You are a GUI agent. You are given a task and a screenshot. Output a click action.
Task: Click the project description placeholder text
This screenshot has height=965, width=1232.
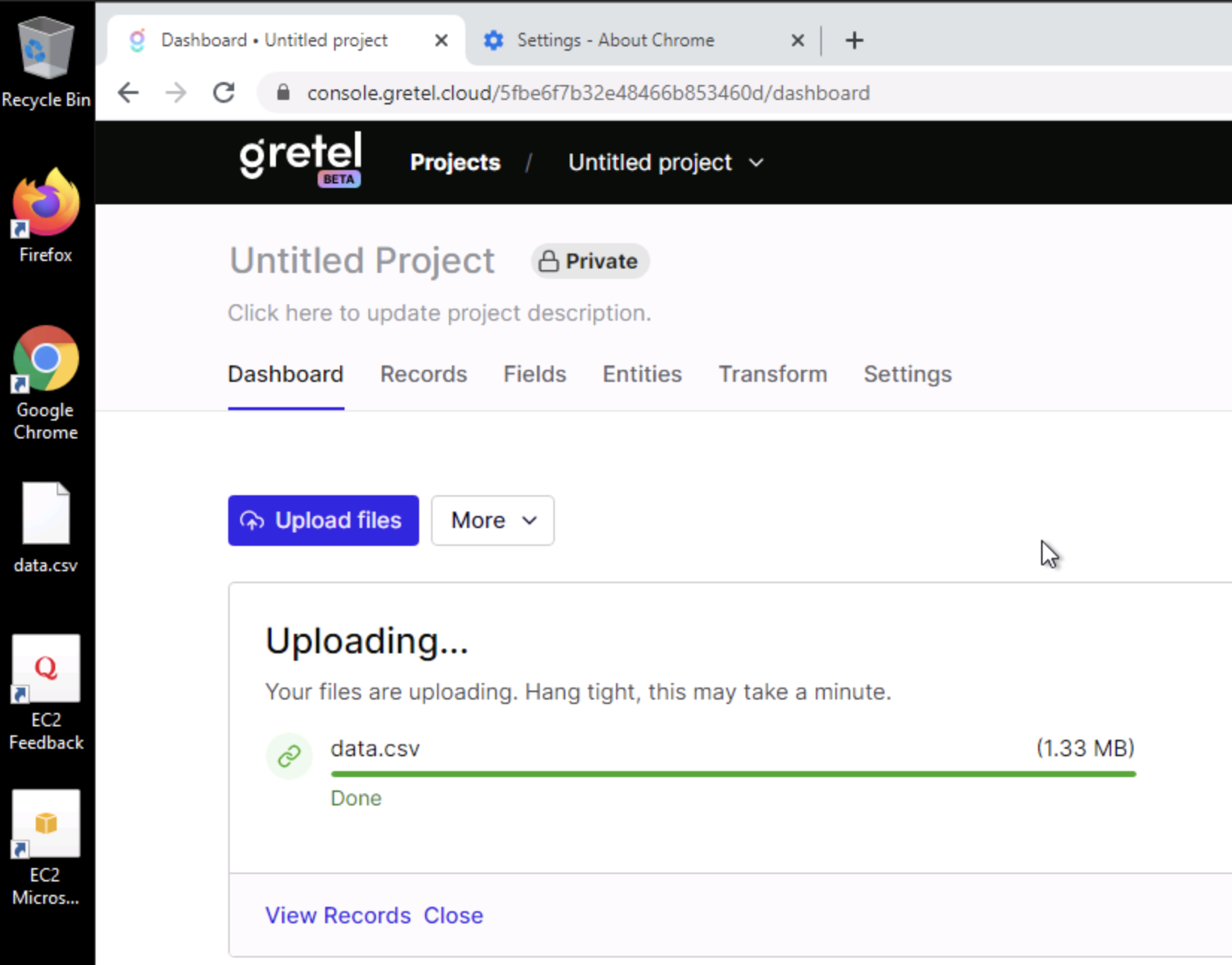pyautogui.click(x=439, y=312)
